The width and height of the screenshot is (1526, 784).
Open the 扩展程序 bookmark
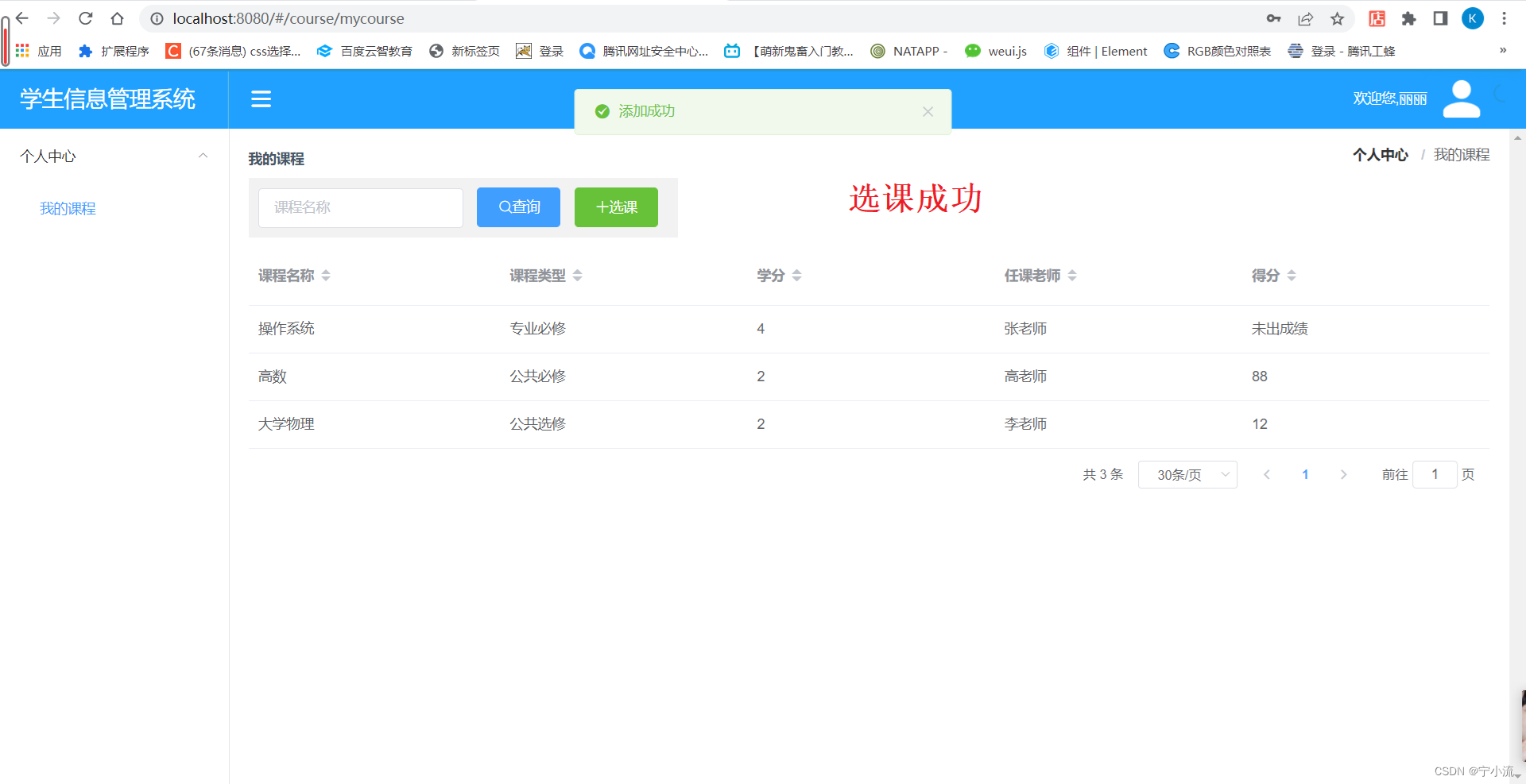click(x=114, y=51)
